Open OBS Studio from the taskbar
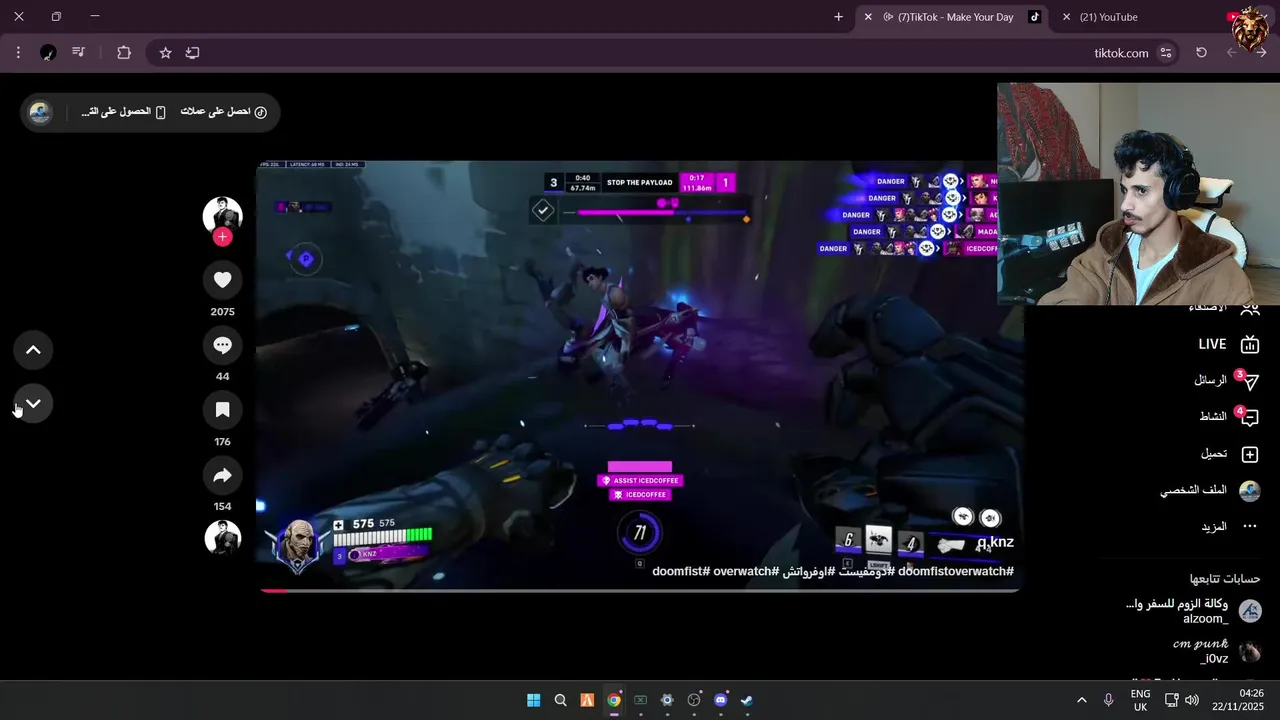The width and height of the screenshot is (1280, 720). pos(694,700)
